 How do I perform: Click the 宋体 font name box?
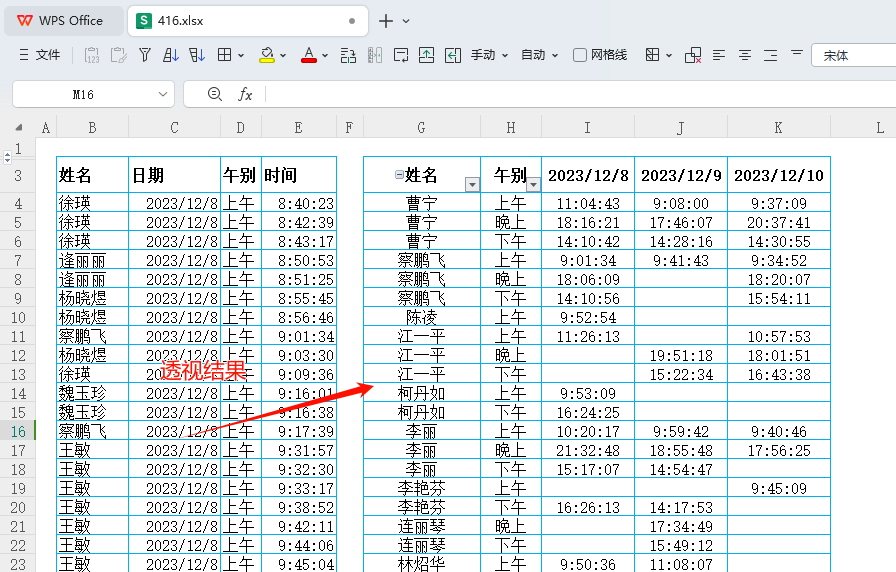(x=854, y=55)
